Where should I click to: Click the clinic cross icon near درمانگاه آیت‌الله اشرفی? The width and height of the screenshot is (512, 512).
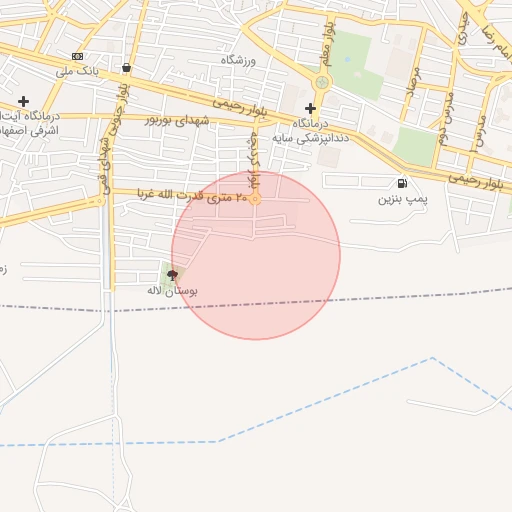tap(23, 101)
